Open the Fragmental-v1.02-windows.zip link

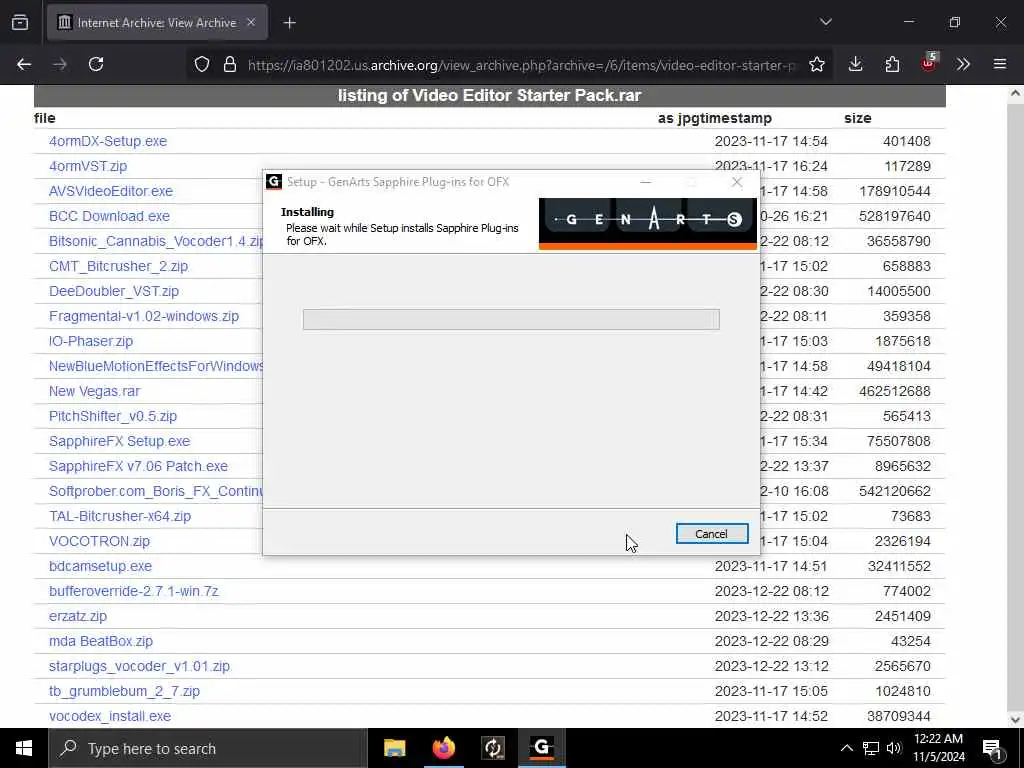coord(144,316)
